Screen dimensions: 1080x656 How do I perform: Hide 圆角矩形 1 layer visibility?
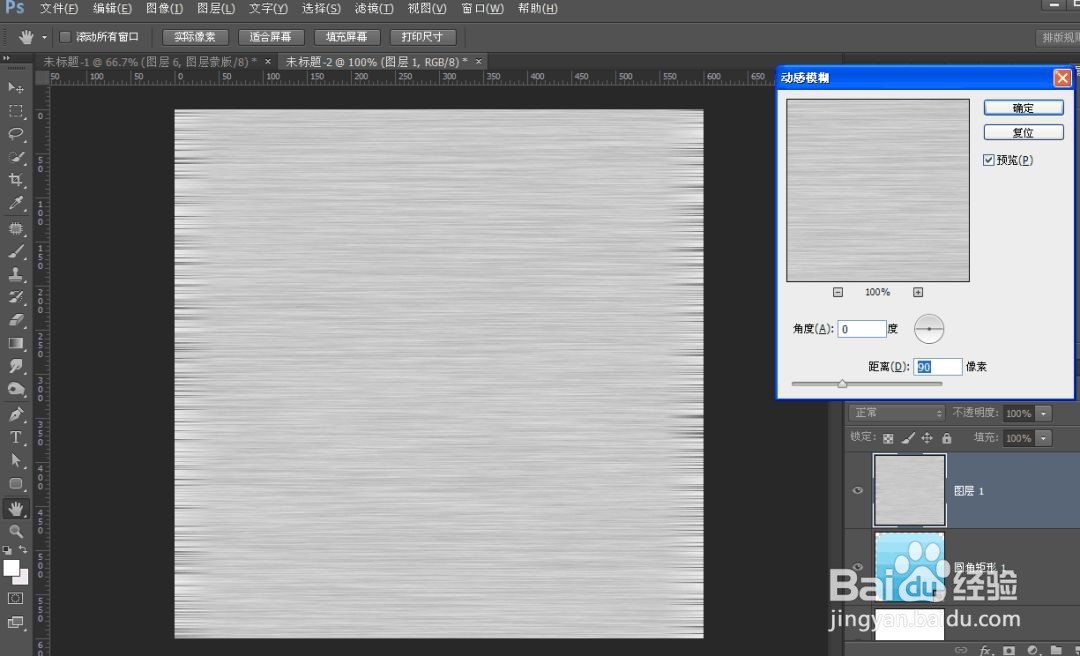[x=858, y=566]
